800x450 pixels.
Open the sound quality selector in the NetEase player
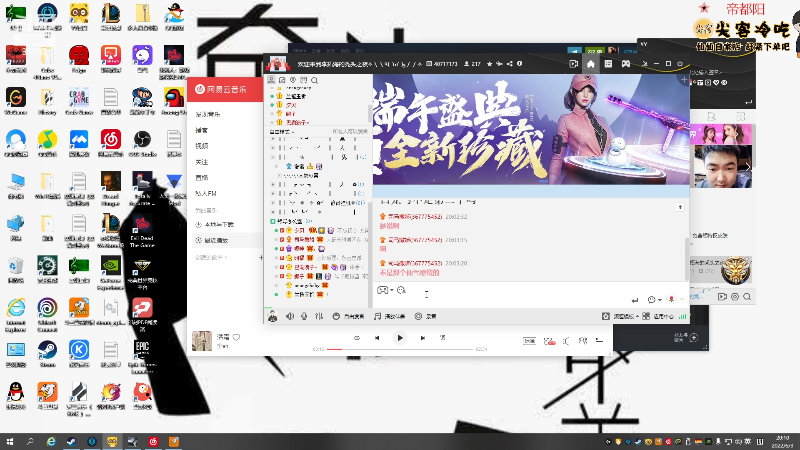(529, 341)
